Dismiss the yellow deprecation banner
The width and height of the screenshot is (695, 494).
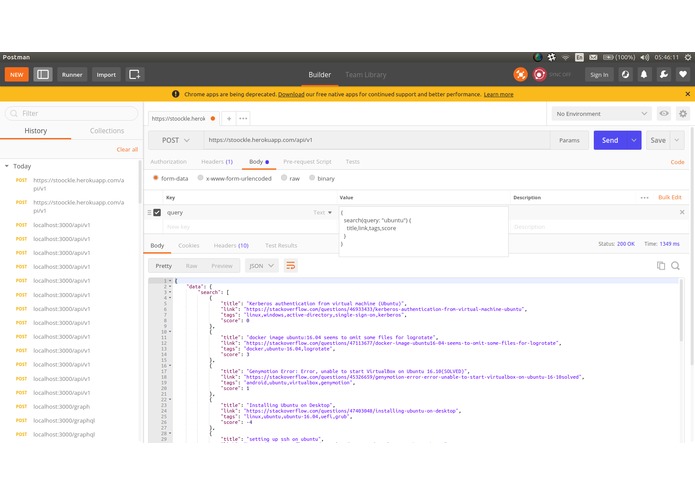[x=687, y=94]
